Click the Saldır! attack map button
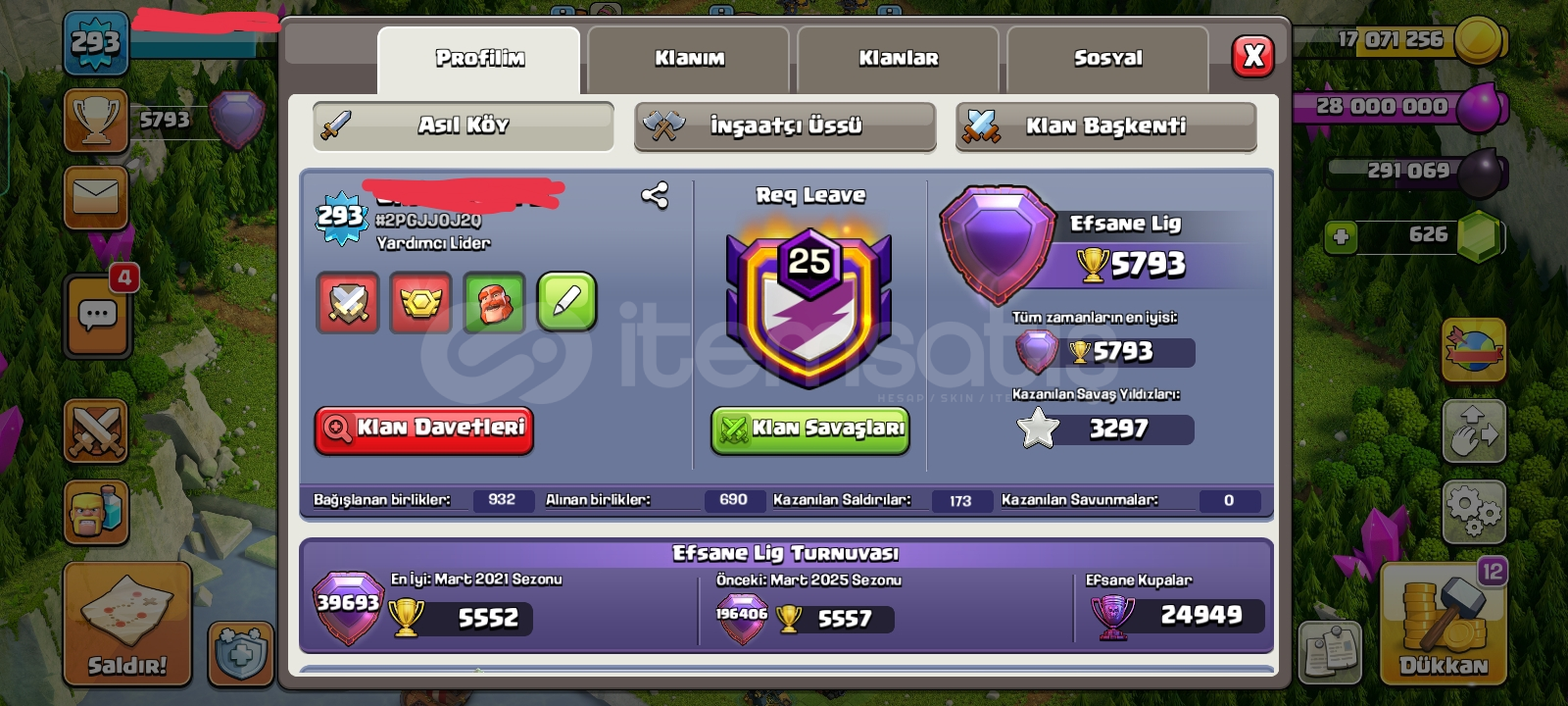The width and height of the screenshot is (1568, 706). (x=127, y=624)
